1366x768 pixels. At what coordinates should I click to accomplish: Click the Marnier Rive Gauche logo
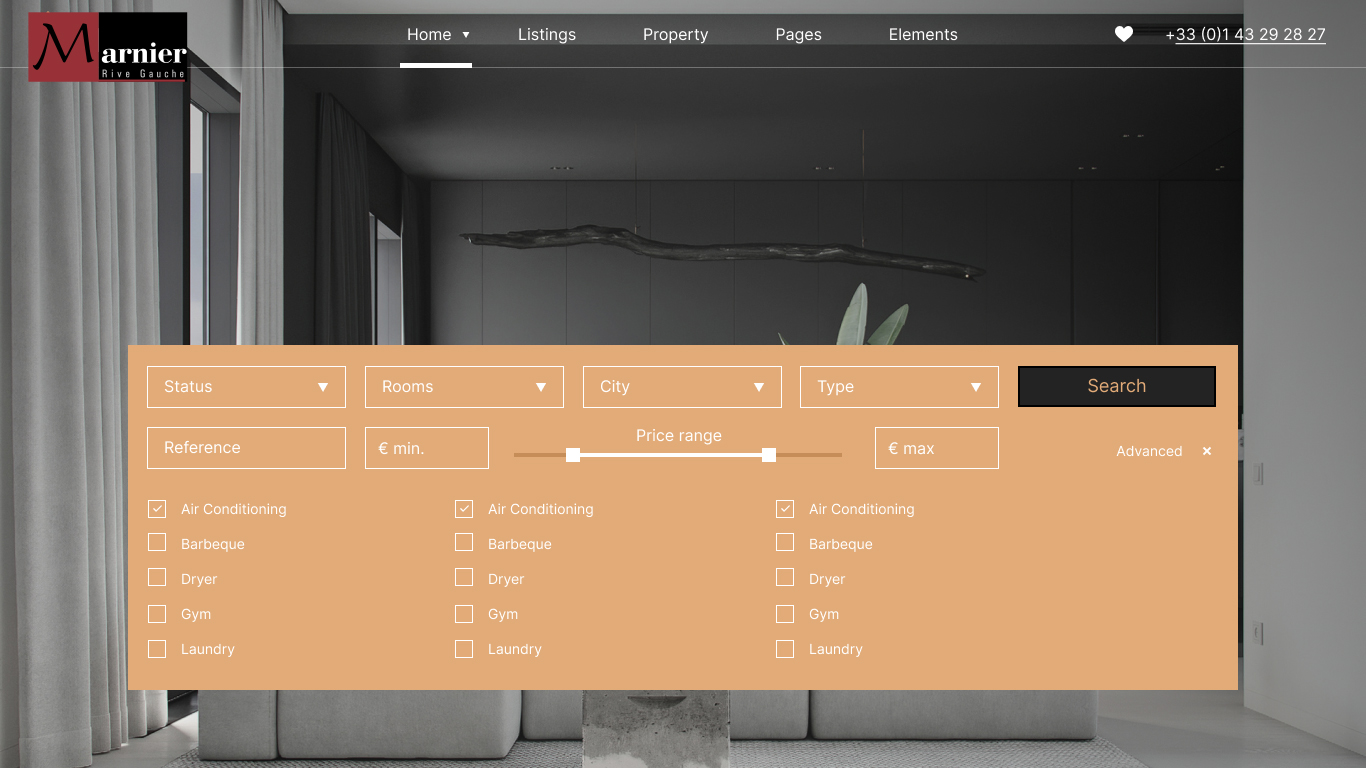pos(108,47)
